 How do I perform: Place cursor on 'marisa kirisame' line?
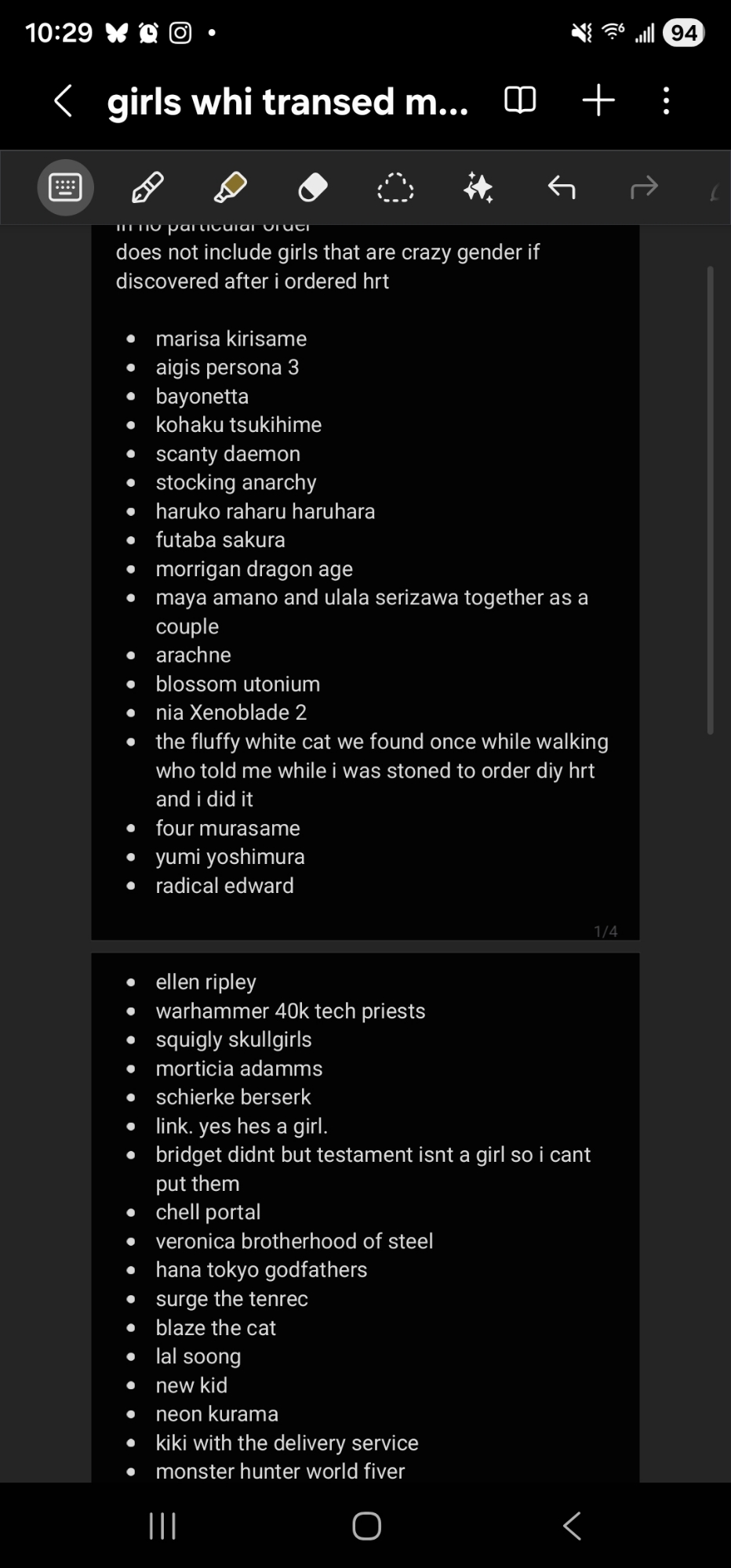coord(231,339)
